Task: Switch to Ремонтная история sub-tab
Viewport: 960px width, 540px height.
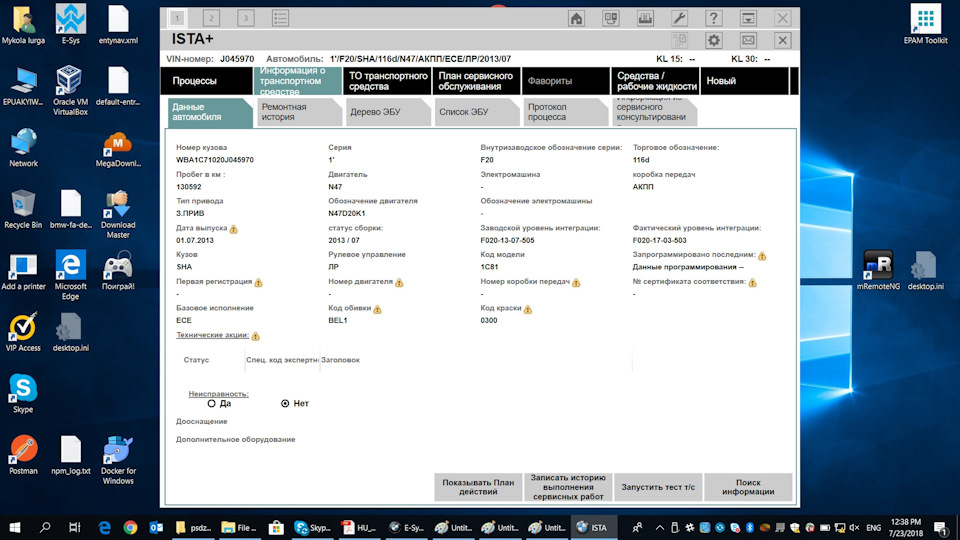Action: tap(298, 112)
